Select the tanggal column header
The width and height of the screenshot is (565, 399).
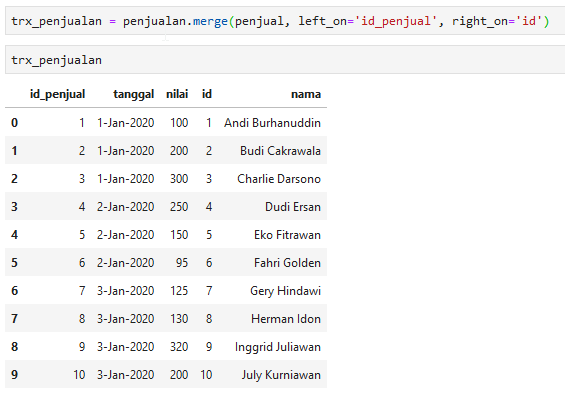(134, 94)
